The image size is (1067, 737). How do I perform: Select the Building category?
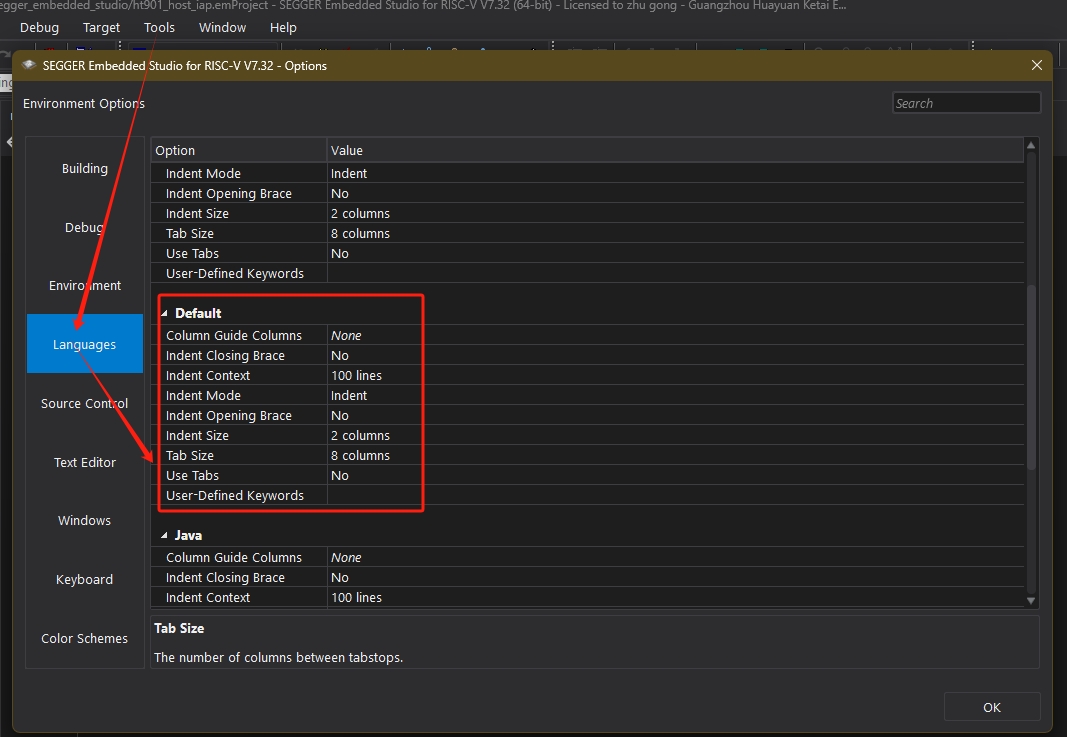85,168
